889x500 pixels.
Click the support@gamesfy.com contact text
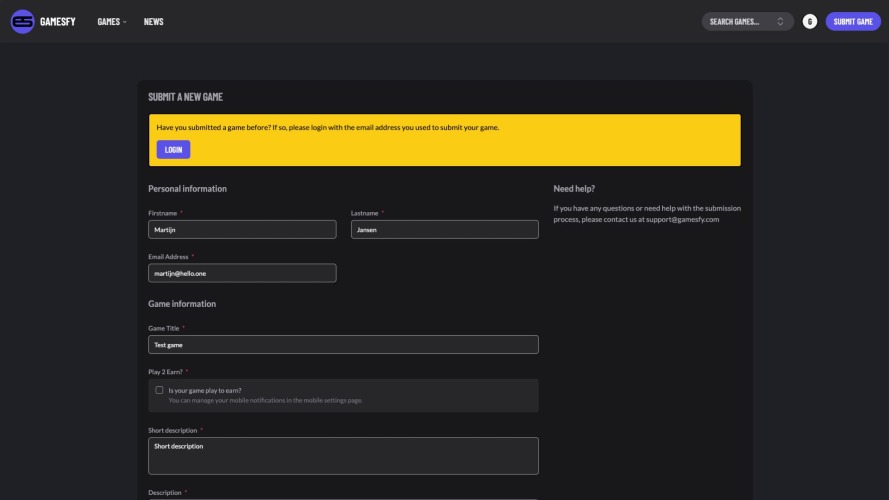[682, 219]
